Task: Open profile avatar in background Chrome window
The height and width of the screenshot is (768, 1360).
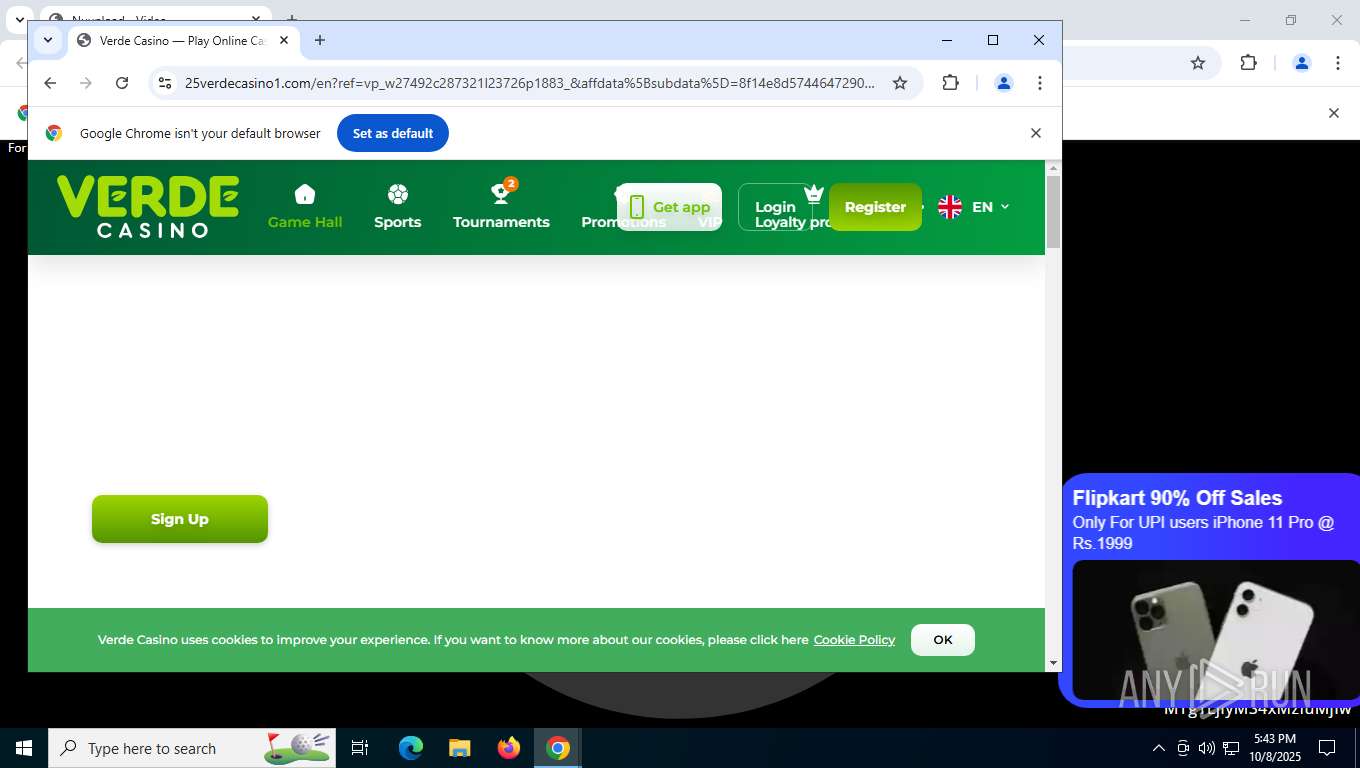Action: (1302, 63)
